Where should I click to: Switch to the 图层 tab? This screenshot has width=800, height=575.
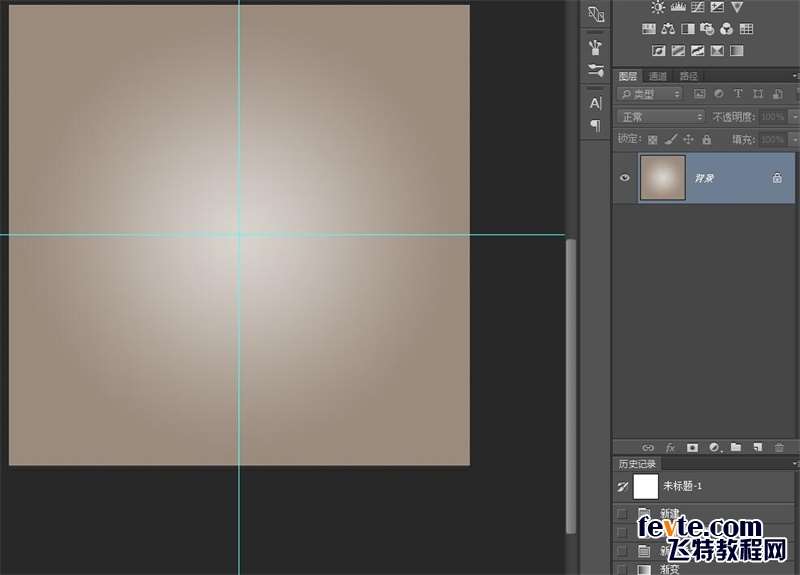tap(628, 76)
